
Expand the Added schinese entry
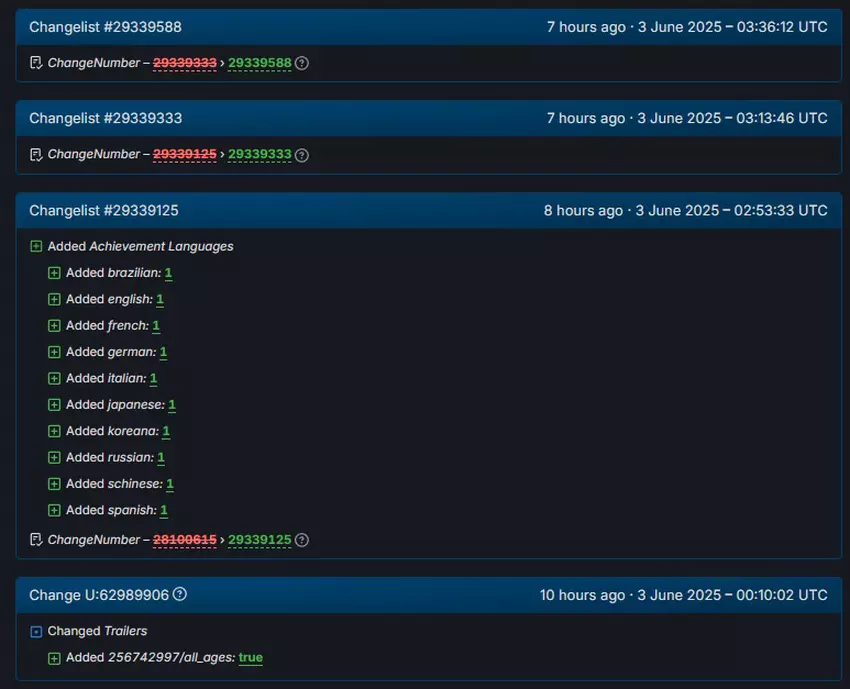(x=54, y=484)
